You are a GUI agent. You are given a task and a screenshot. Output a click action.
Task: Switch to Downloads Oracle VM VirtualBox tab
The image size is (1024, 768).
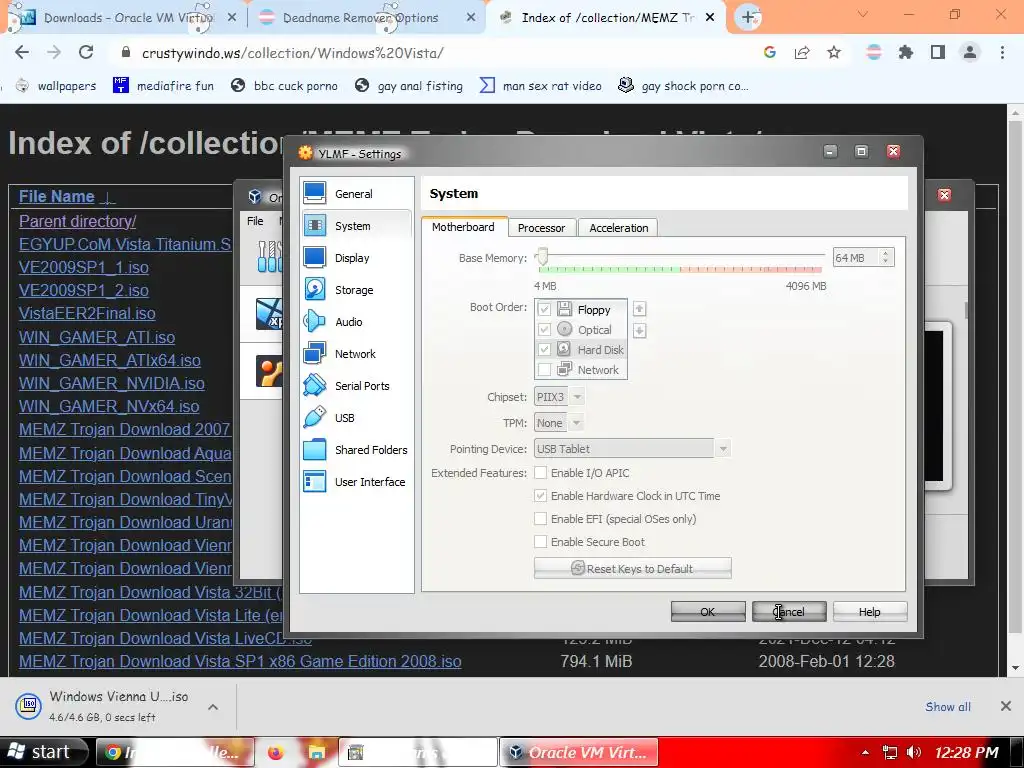tap(128, 18)
